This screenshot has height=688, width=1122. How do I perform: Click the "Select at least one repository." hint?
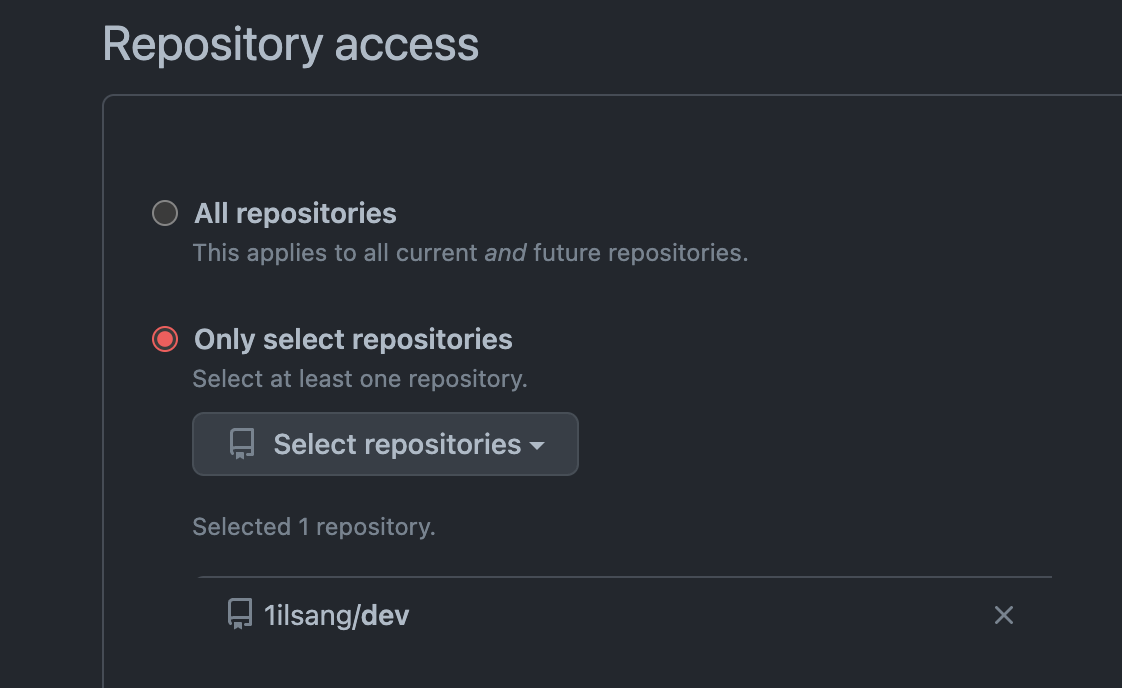[360, 379]
